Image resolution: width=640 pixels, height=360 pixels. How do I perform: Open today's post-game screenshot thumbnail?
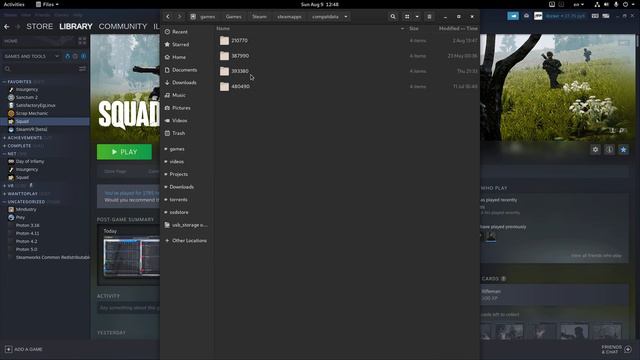pos(131,258)
